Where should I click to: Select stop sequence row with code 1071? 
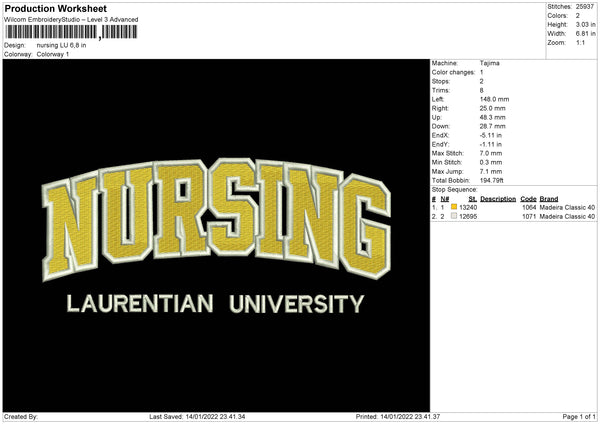513,216
